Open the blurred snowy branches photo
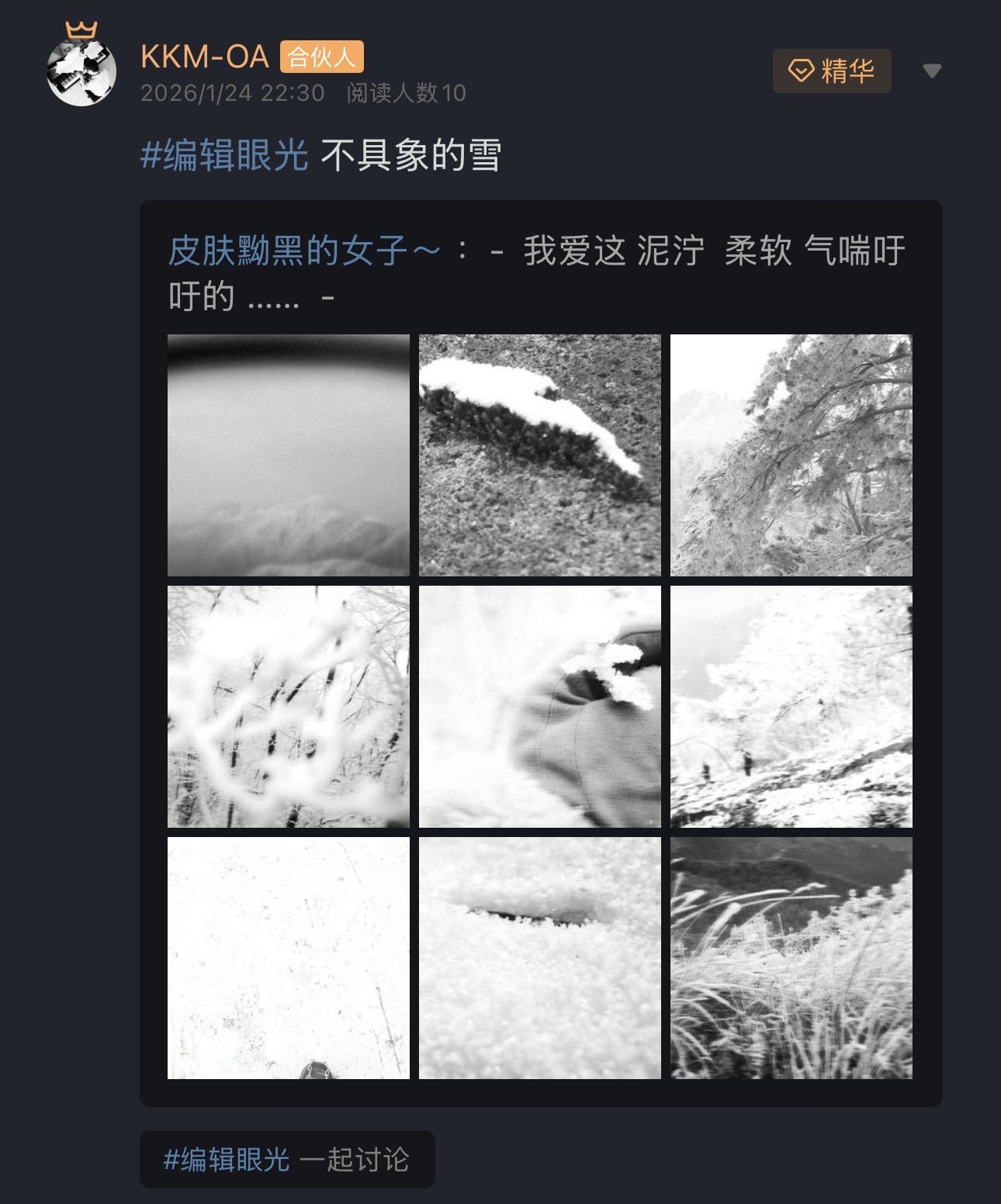 click(289, 707)
